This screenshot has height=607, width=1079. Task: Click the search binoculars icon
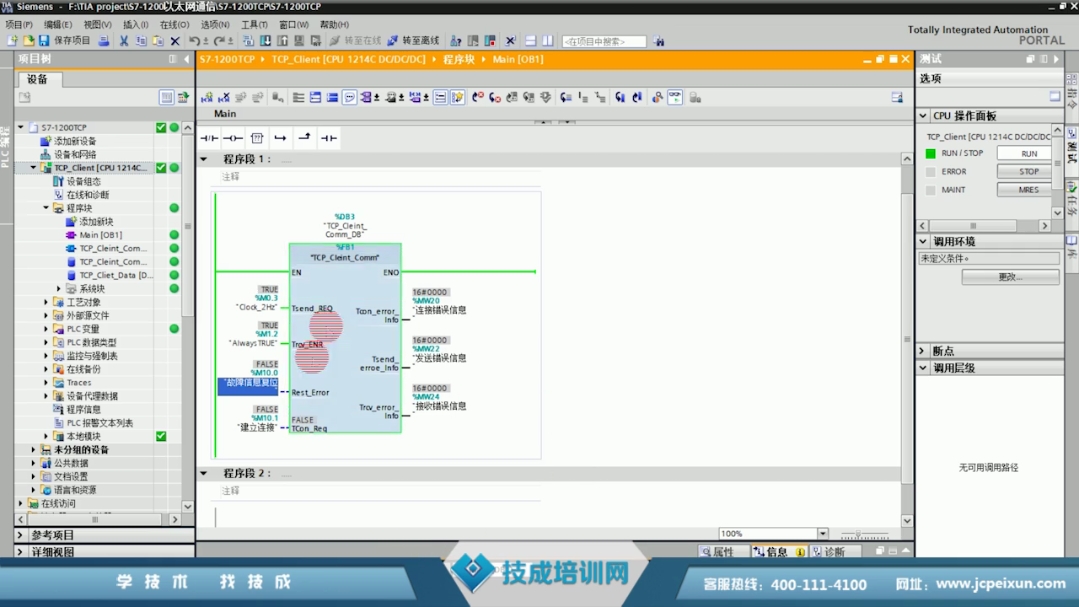(x=659, y=41)
